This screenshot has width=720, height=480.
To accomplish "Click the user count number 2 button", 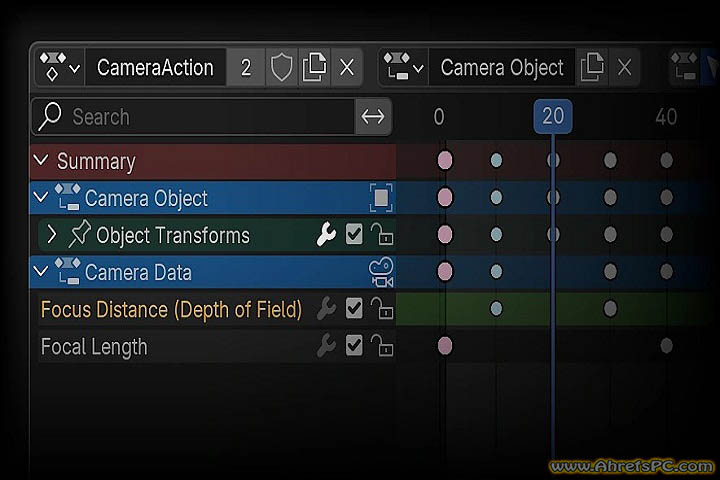I will pos(246,68).
